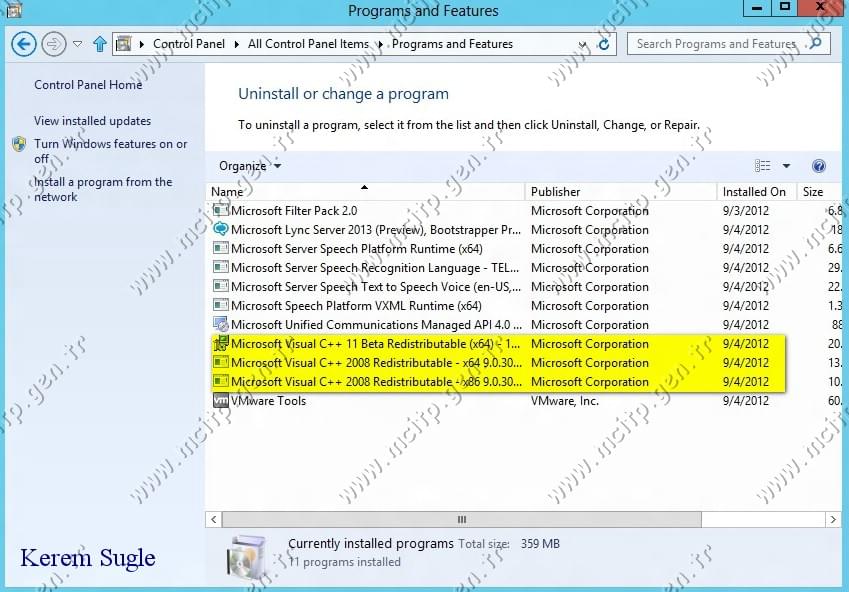The height and width of the screenshot is (592, 849).
Task: Sort by Size column header
Action: pyautogui.click(x=819, y=192)
